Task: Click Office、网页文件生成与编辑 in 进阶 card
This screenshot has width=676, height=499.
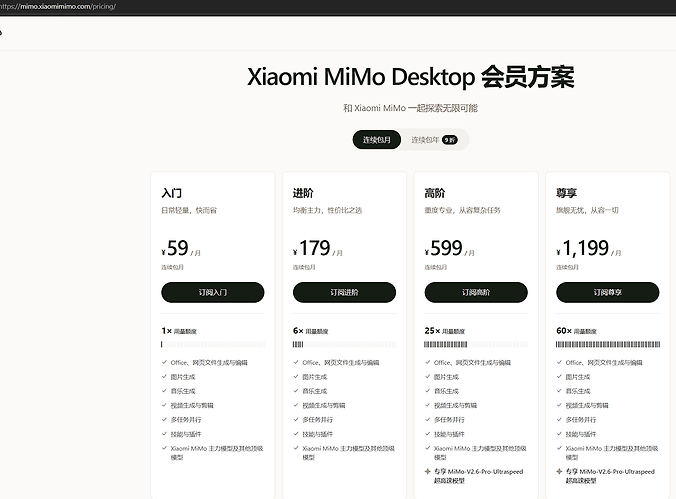Action: tap(341, 363)
